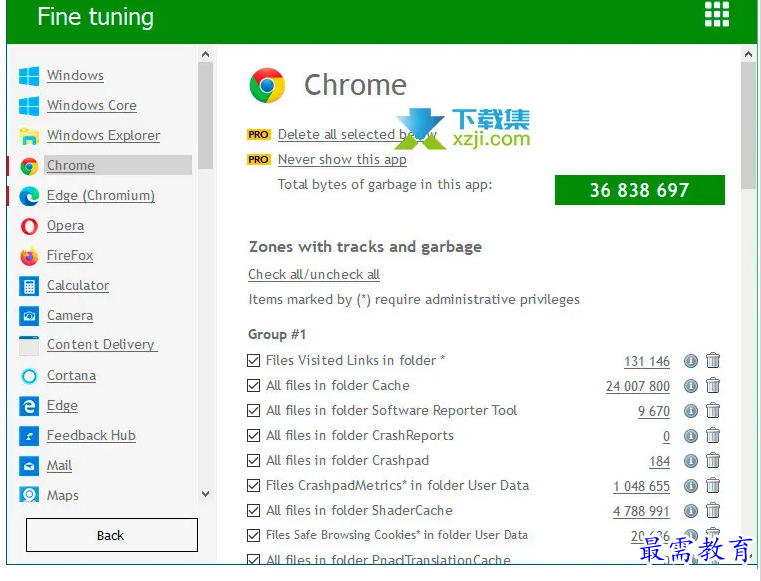Select Windows in the app list
The image size is (761, 581).
tap(75, 76)
